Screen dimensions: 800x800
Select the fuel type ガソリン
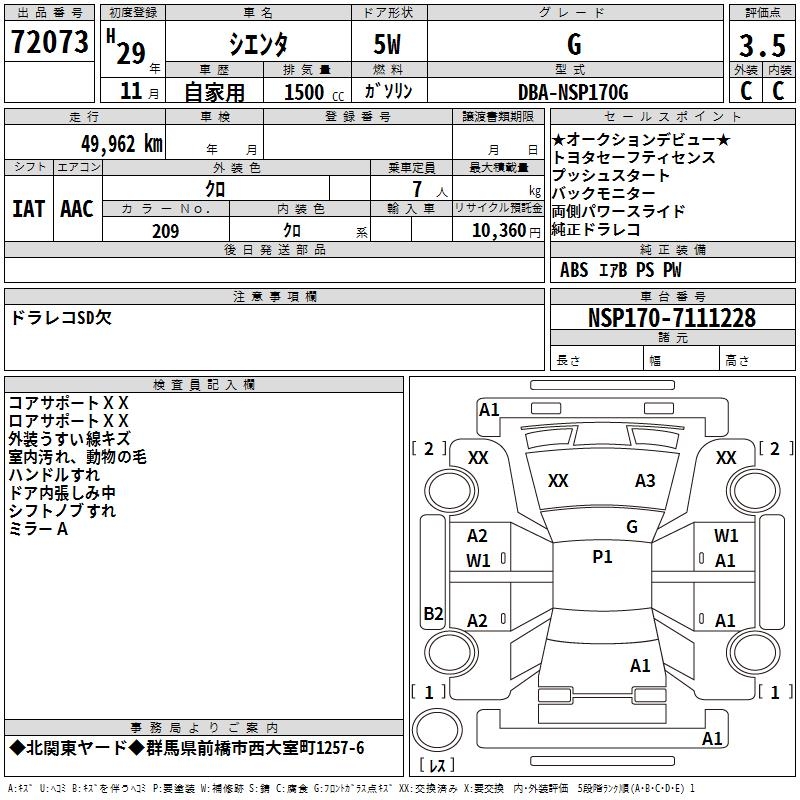[x=388, y=91]
